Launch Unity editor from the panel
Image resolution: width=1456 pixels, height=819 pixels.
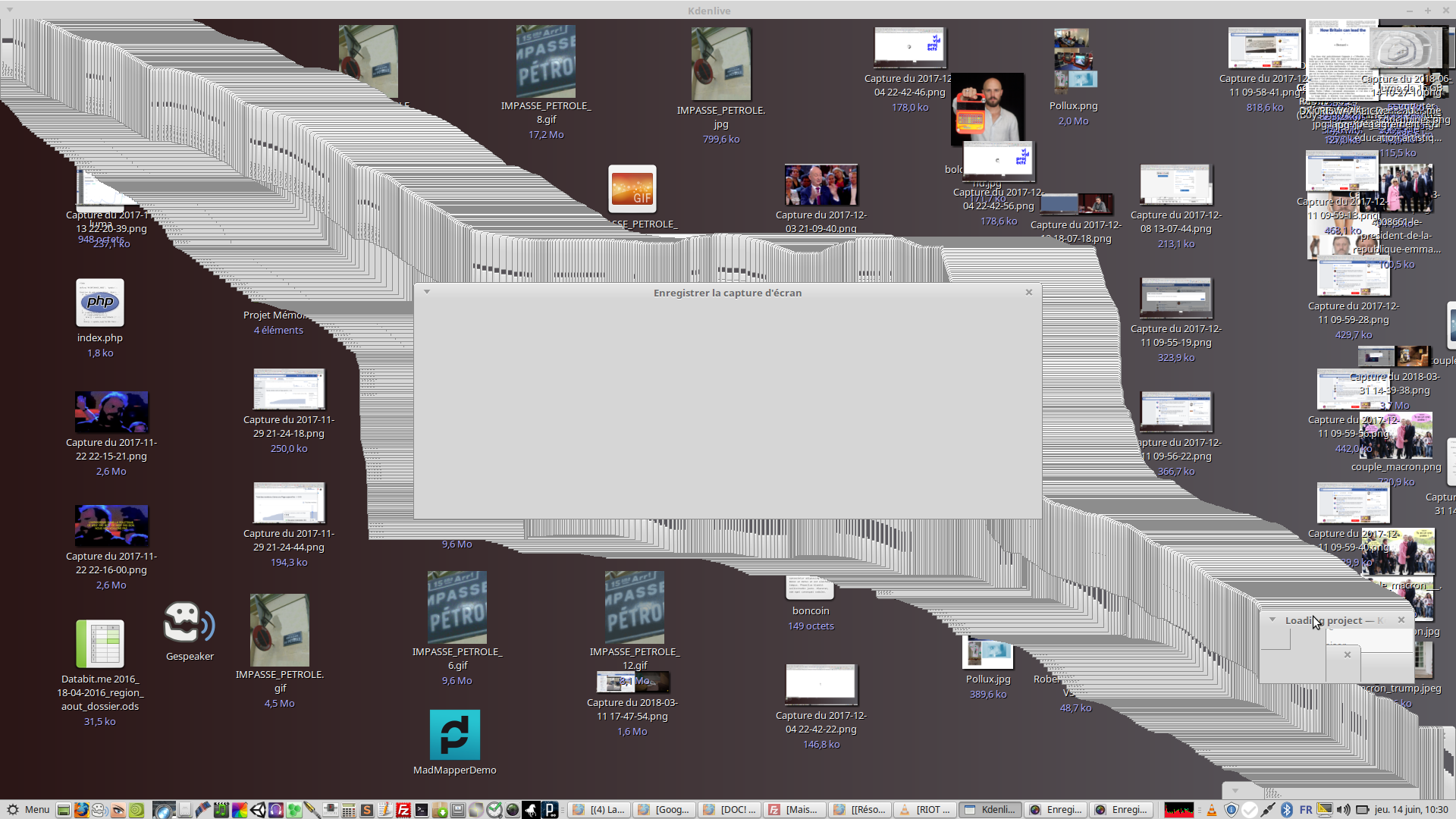coord(258,810)
